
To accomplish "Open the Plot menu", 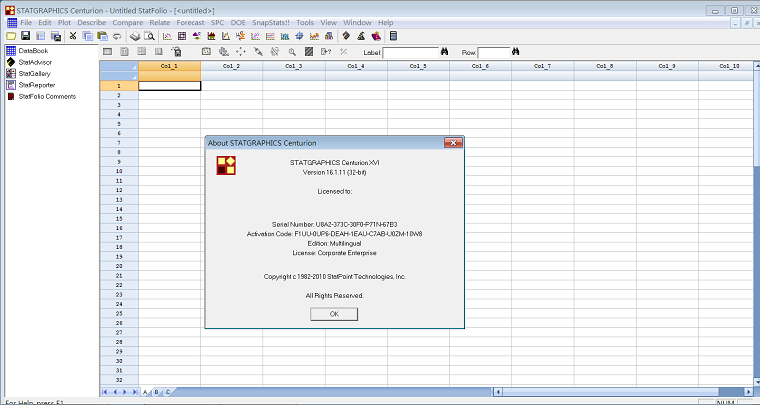I will click(x=64, y=22).
